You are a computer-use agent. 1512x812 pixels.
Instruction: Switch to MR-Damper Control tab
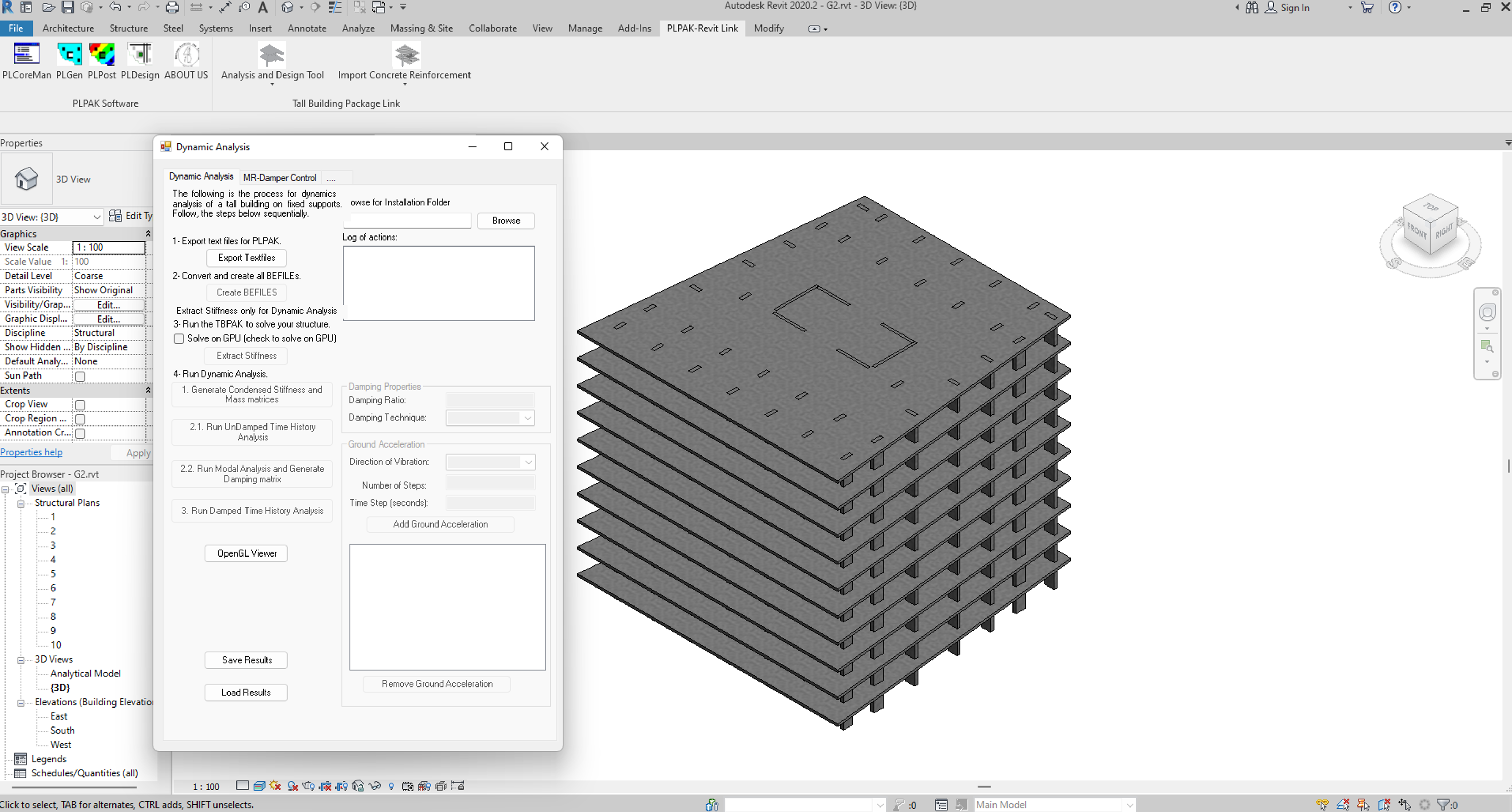[279, 177]
